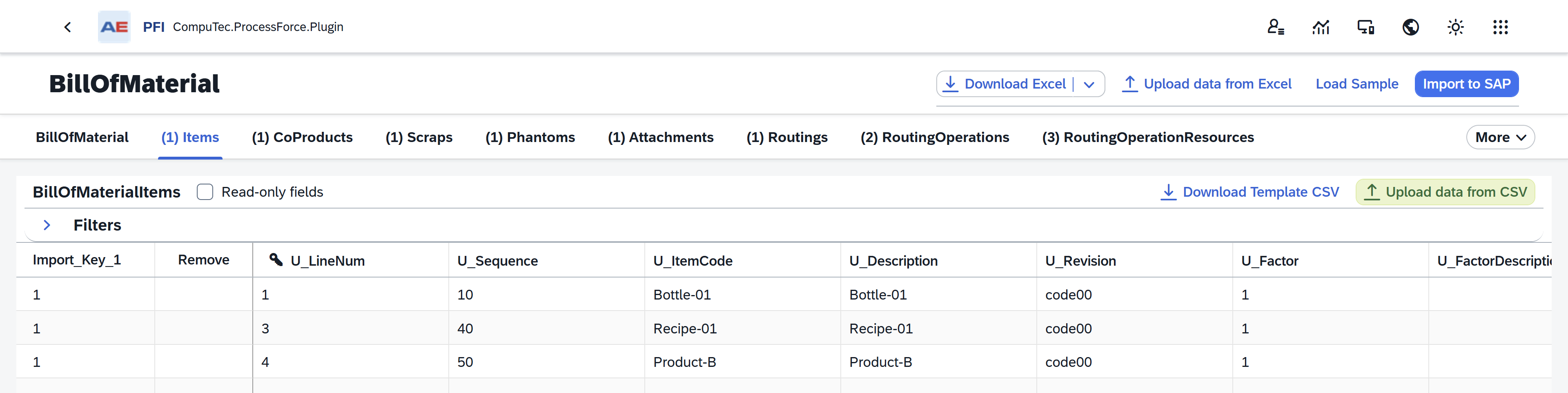The height and width of the screenshot is (393, 1568).
Task: Open the analytics chart icon
Action: 1321,27
